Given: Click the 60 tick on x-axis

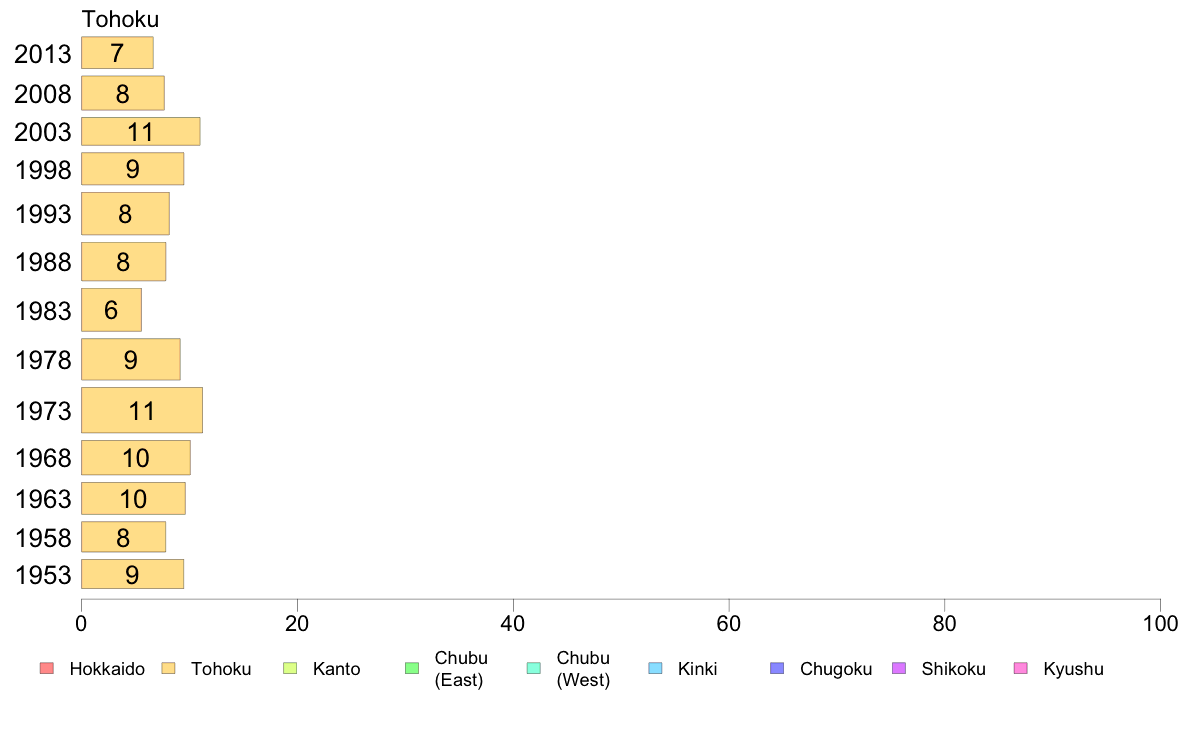Looking at the screenshot, I should [729, 624].
